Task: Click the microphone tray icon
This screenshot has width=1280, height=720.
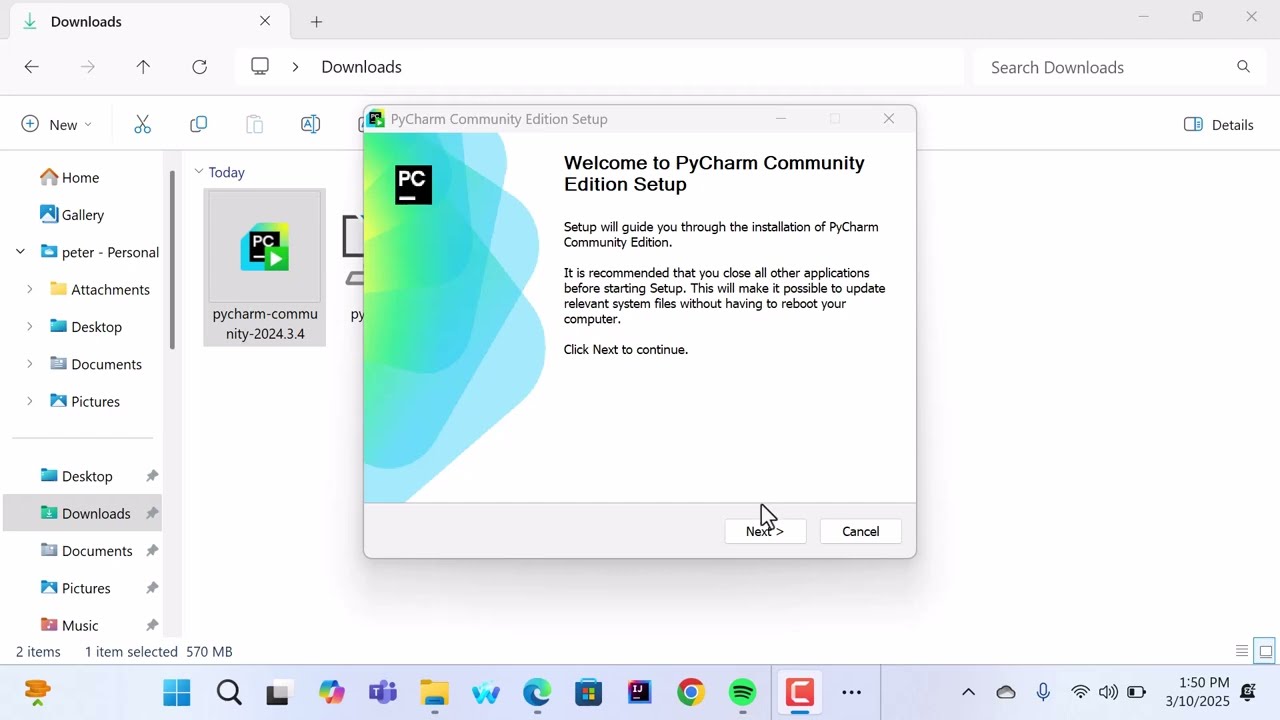Action: tap(1043, 692)
